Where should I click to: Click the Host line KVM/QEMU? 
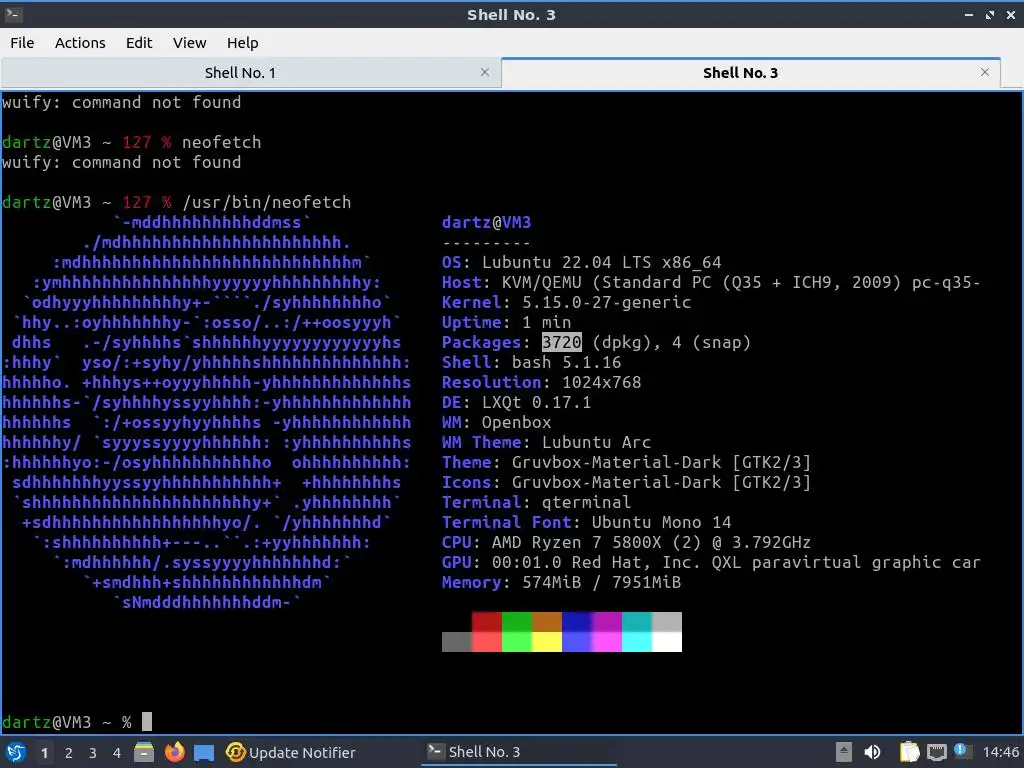click(x=711, y=283)
